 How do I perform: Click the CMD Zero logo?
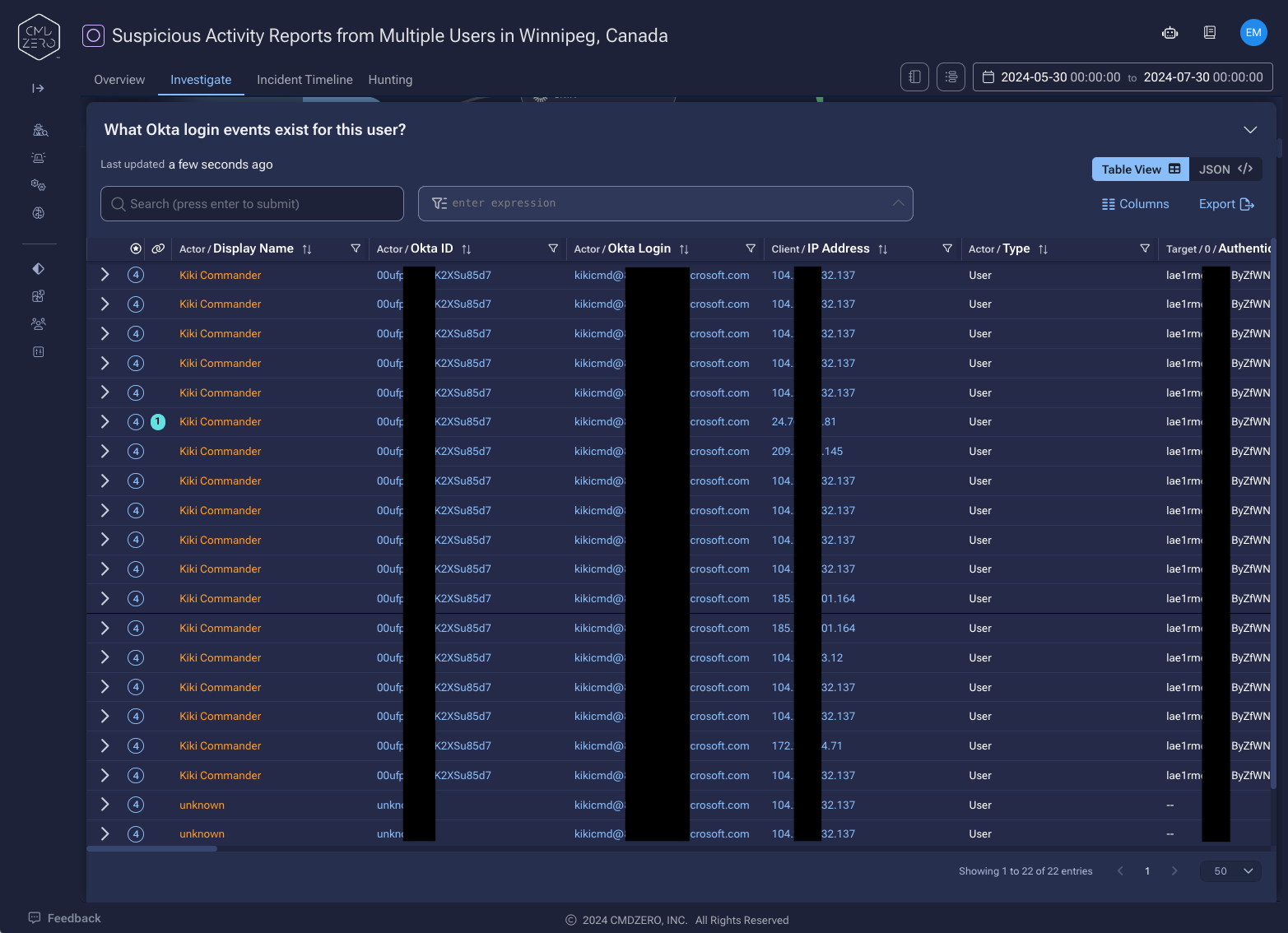(x=39, y=37)
